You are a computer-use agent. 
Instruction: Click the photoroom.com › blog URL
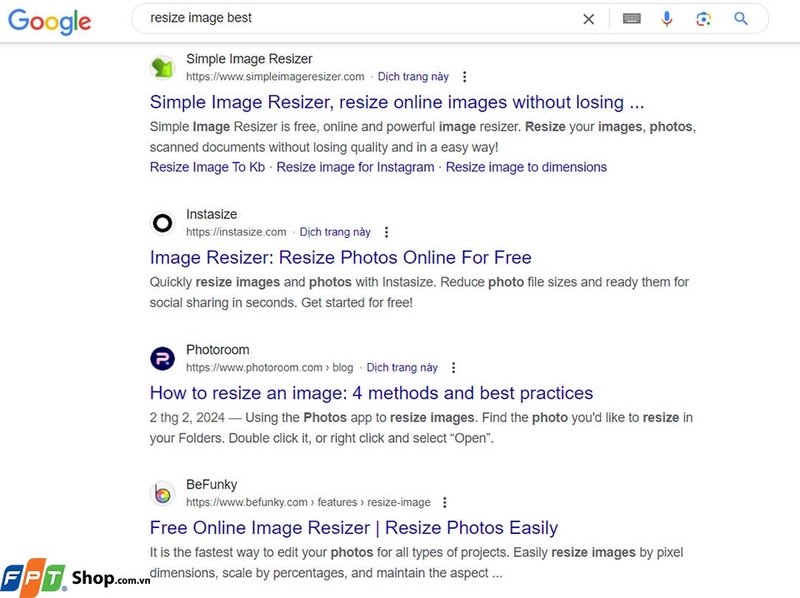269,367
